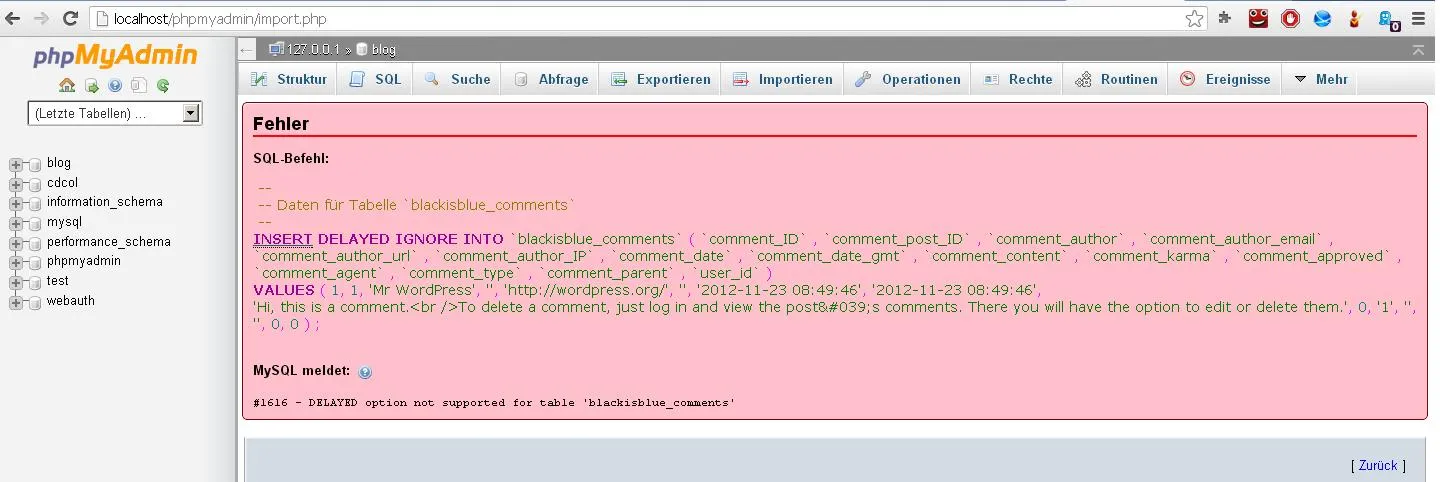1440x482 pixels.
Task: Open the Suche tab
Action: pyautogui.click(x=458, y=79)
